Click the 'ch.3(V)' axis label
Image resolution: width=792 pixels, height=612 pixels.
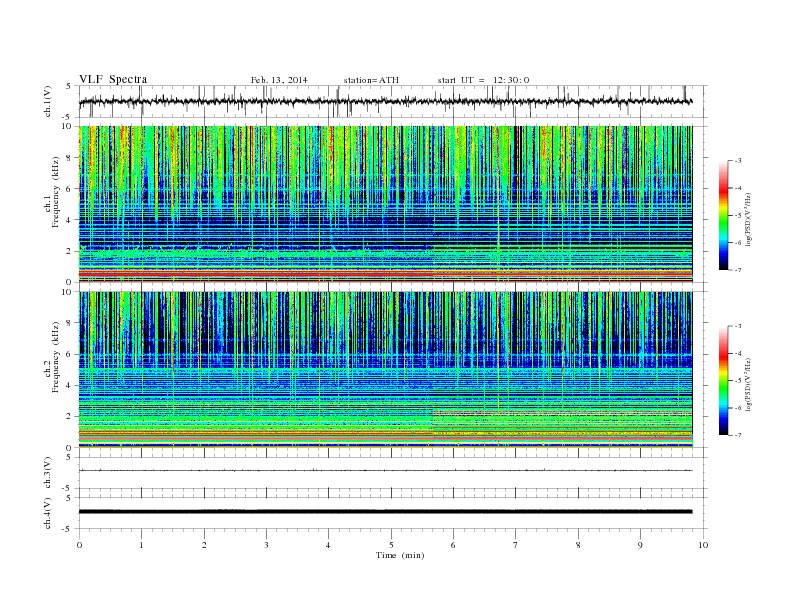pyautogui.click(x=47, y=473)
